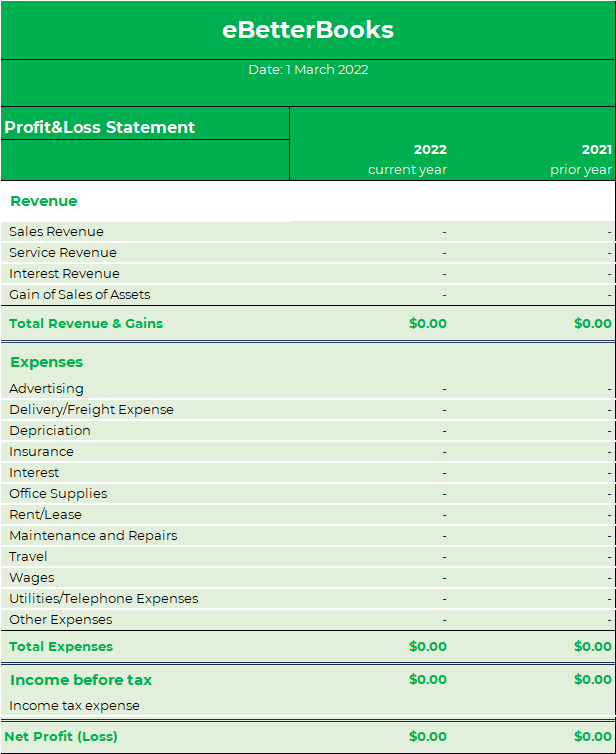Image resolution: width=616 pixels, height=754 pixels.
Task: Select the Travel row label
Action: click(x=28, y=557)
